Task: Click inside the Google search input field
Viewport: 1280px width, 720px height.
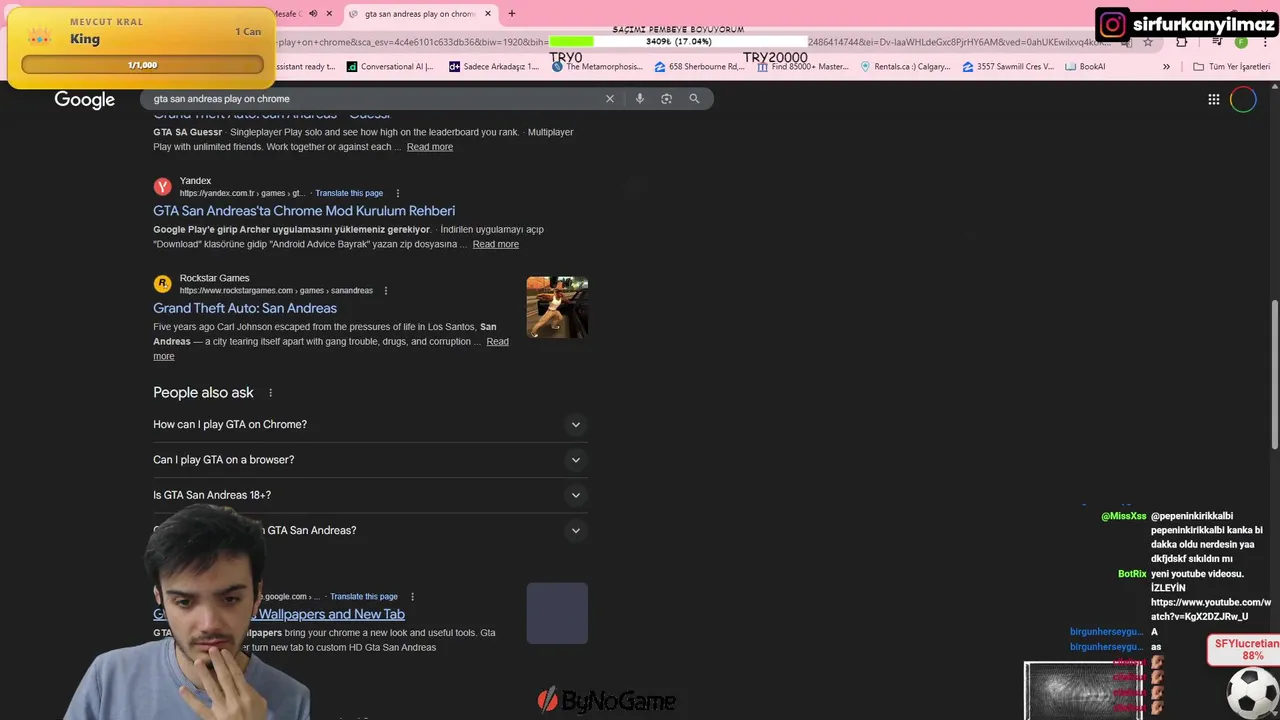Action: point(370,99)
